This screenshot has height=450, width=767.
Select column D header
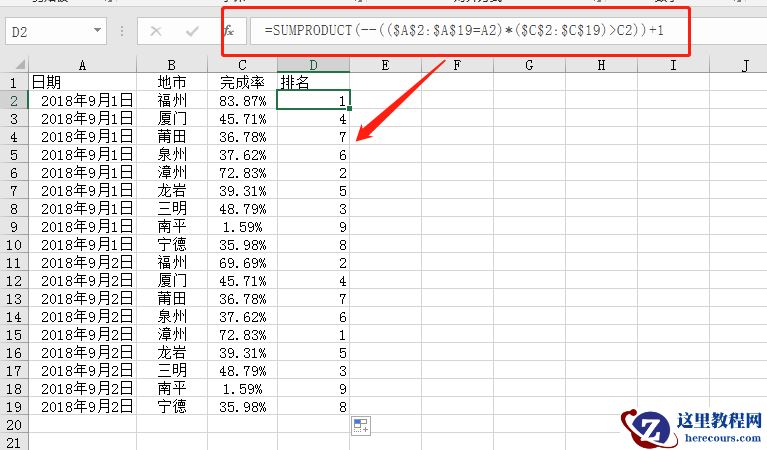click(x=314, y=65)
